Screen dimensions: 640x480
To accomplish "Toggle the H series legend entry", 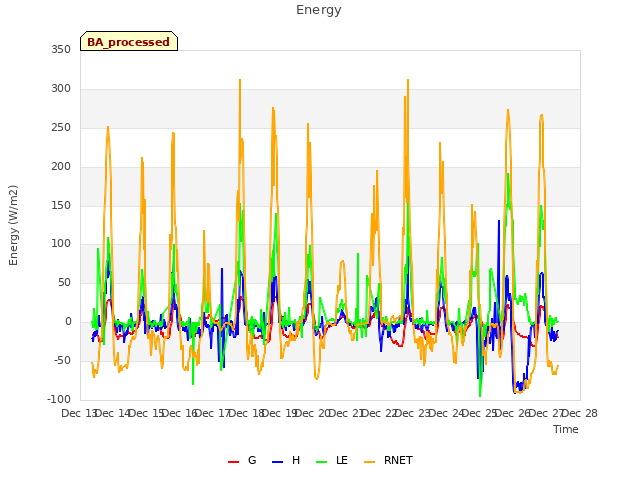I will [x=286, y=460].
